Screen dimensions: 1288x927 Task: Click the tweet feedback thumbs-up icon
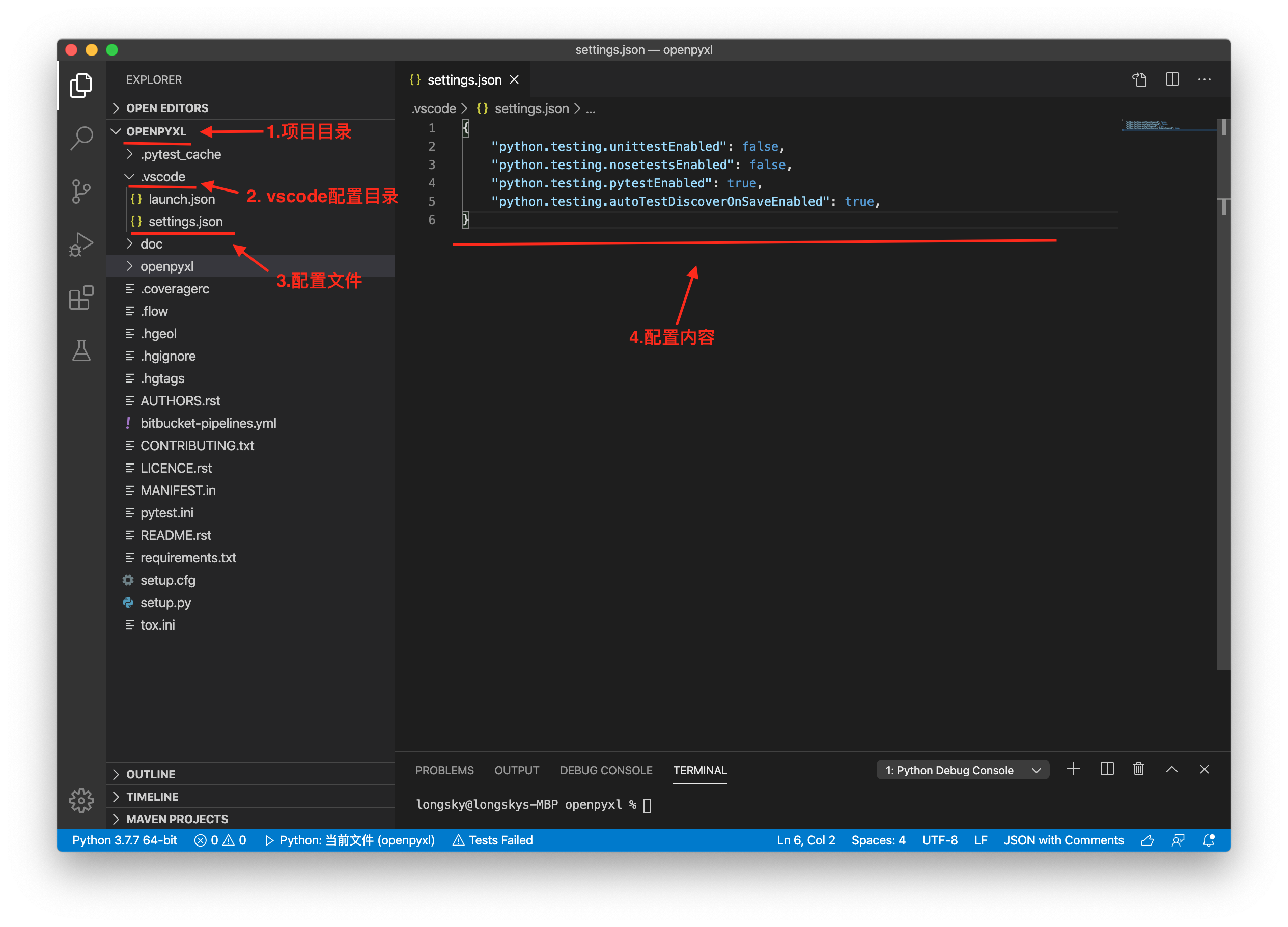point(1147,840)
